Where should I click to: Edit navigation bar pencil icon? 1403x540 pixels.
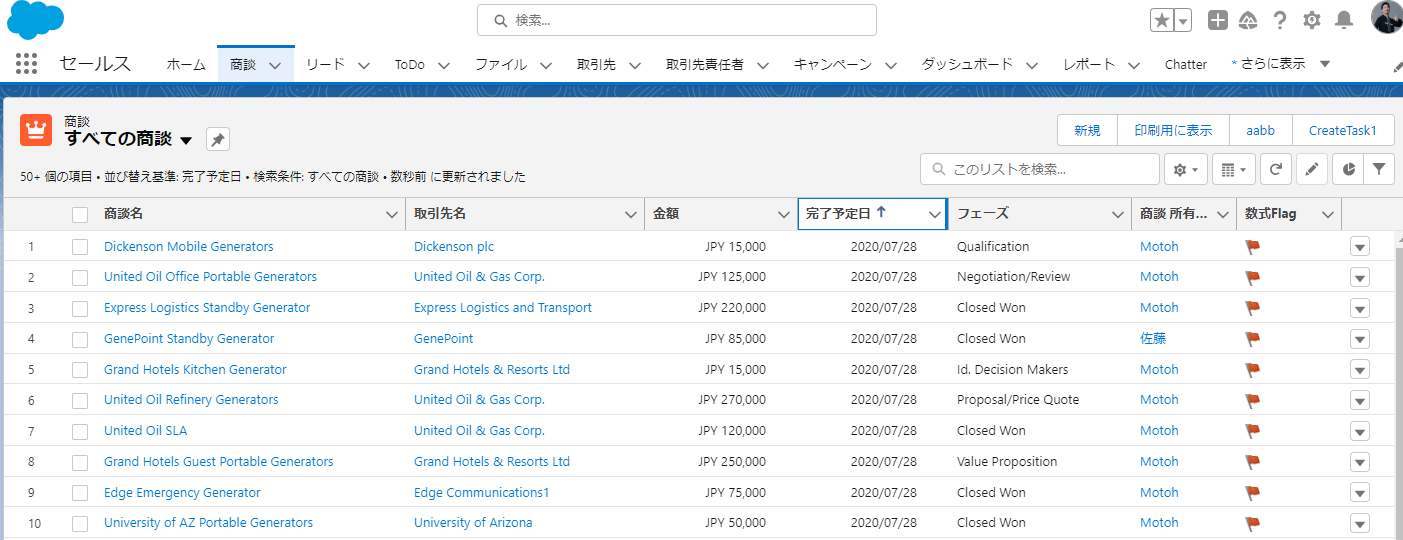1397,66
